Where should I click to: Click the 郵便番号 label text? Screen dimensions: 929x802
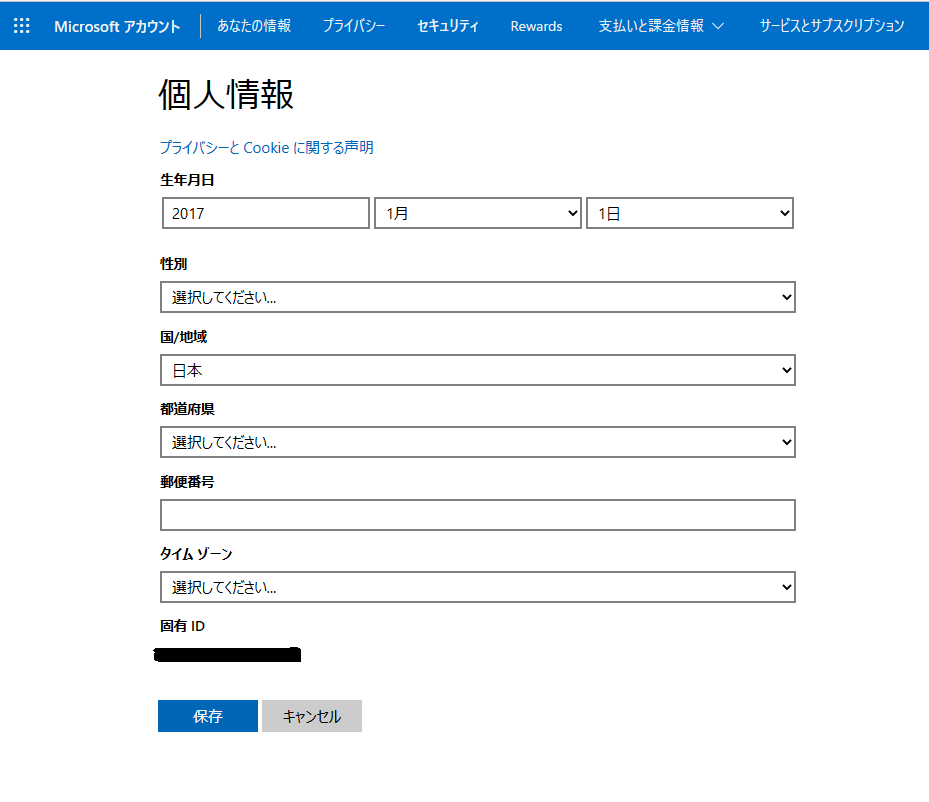187,482
